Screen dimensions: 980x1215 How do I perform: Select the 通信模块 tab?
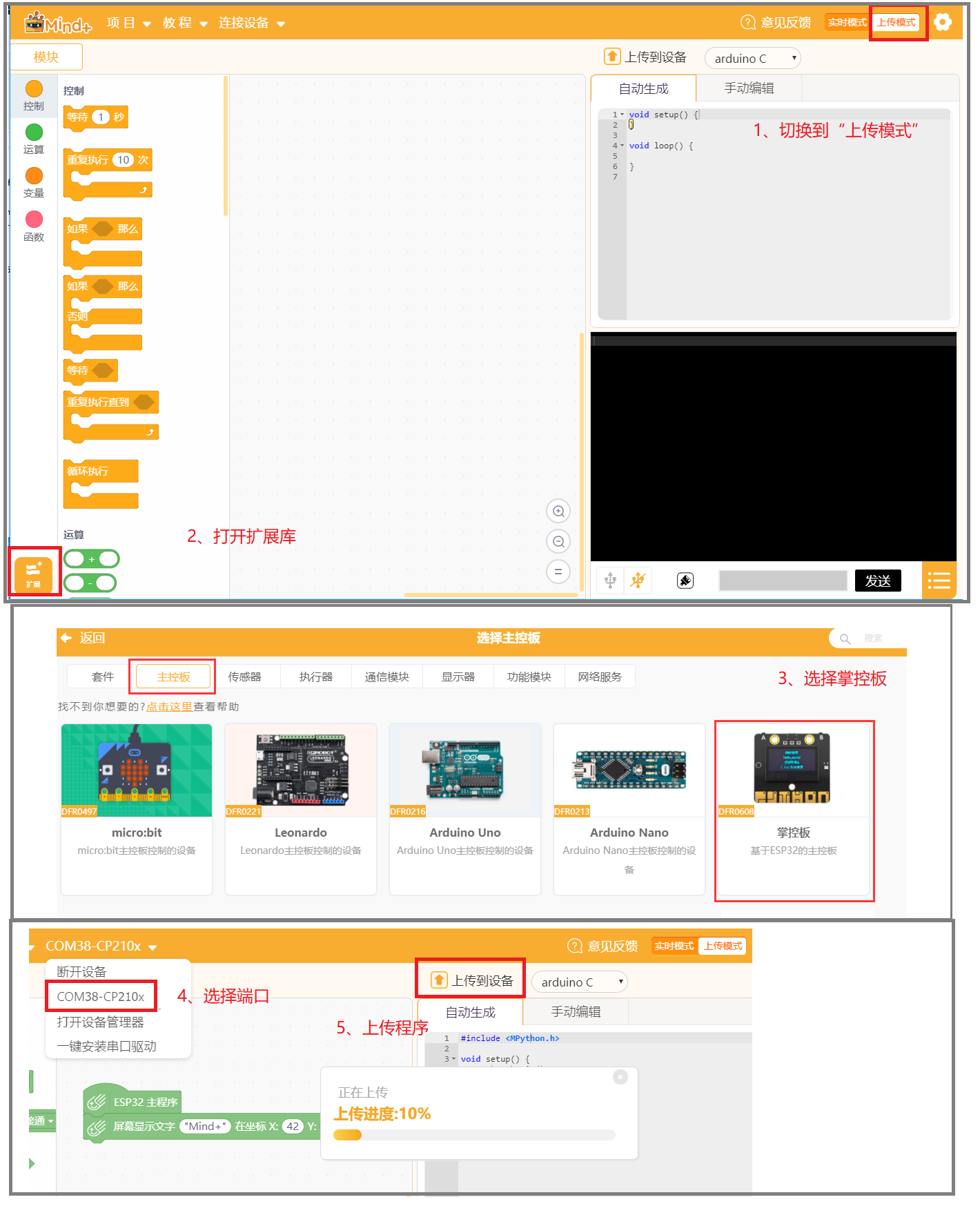click(x=387, y=677)
